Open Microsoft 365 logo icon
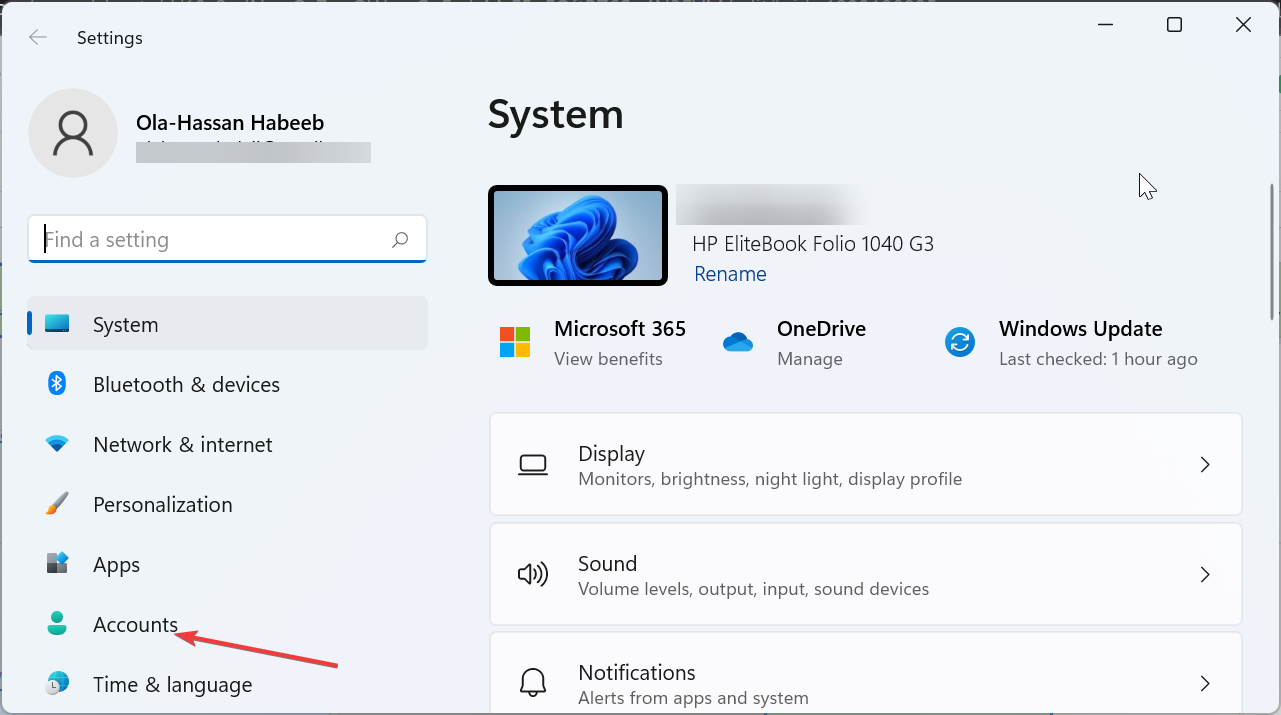Viewport: 1281px width, 715px height. tap(515, 342)
